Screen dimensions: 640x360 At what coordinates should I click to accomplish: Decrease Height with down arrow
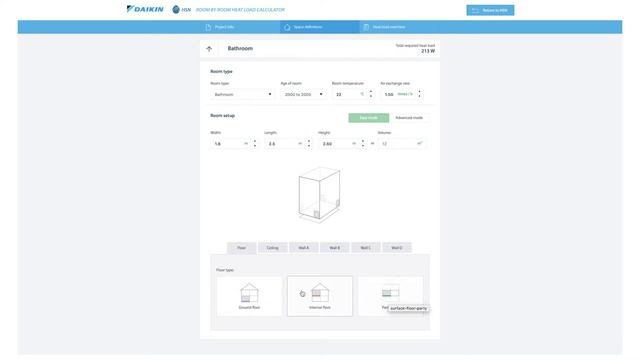click(363, 146)
